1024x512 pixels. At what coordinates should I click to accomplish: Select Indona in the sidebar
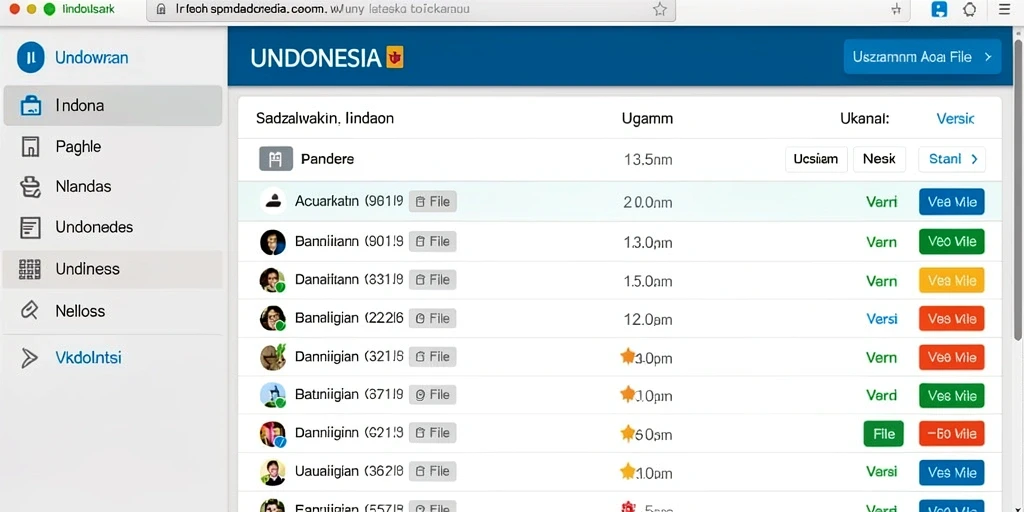112,106
